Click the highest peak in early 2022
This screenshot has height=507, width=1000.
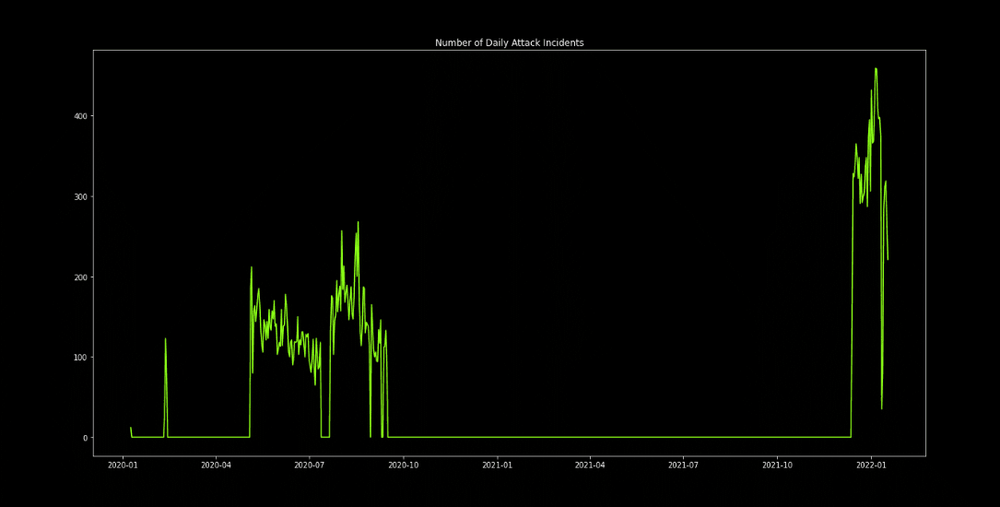(876, 69)
